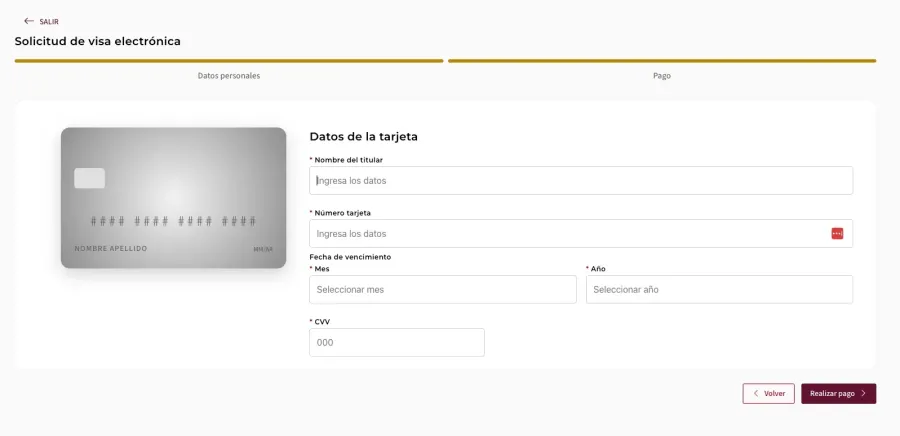This screenshot has height=436, width=900.
Task: Click the Volver button
Action: (x=769, y=394)
